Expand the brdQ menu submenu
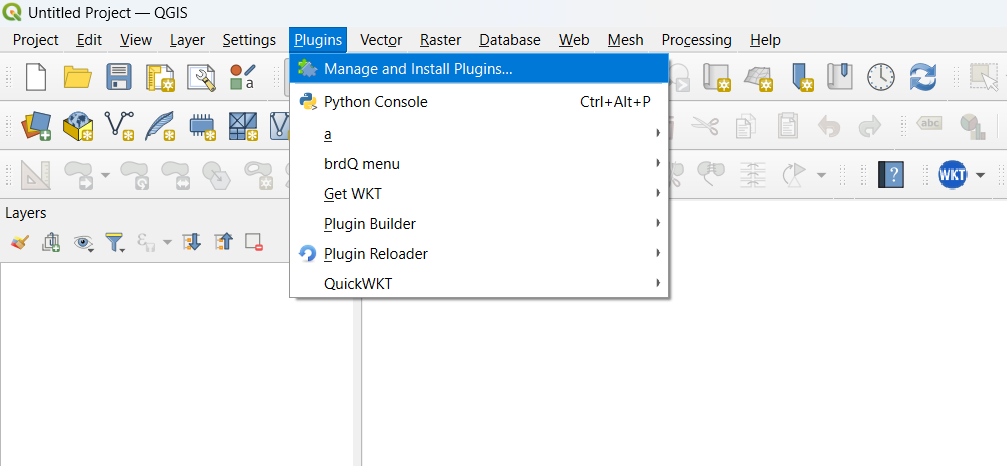This screenshot has height=466, width=1007. 479,164
